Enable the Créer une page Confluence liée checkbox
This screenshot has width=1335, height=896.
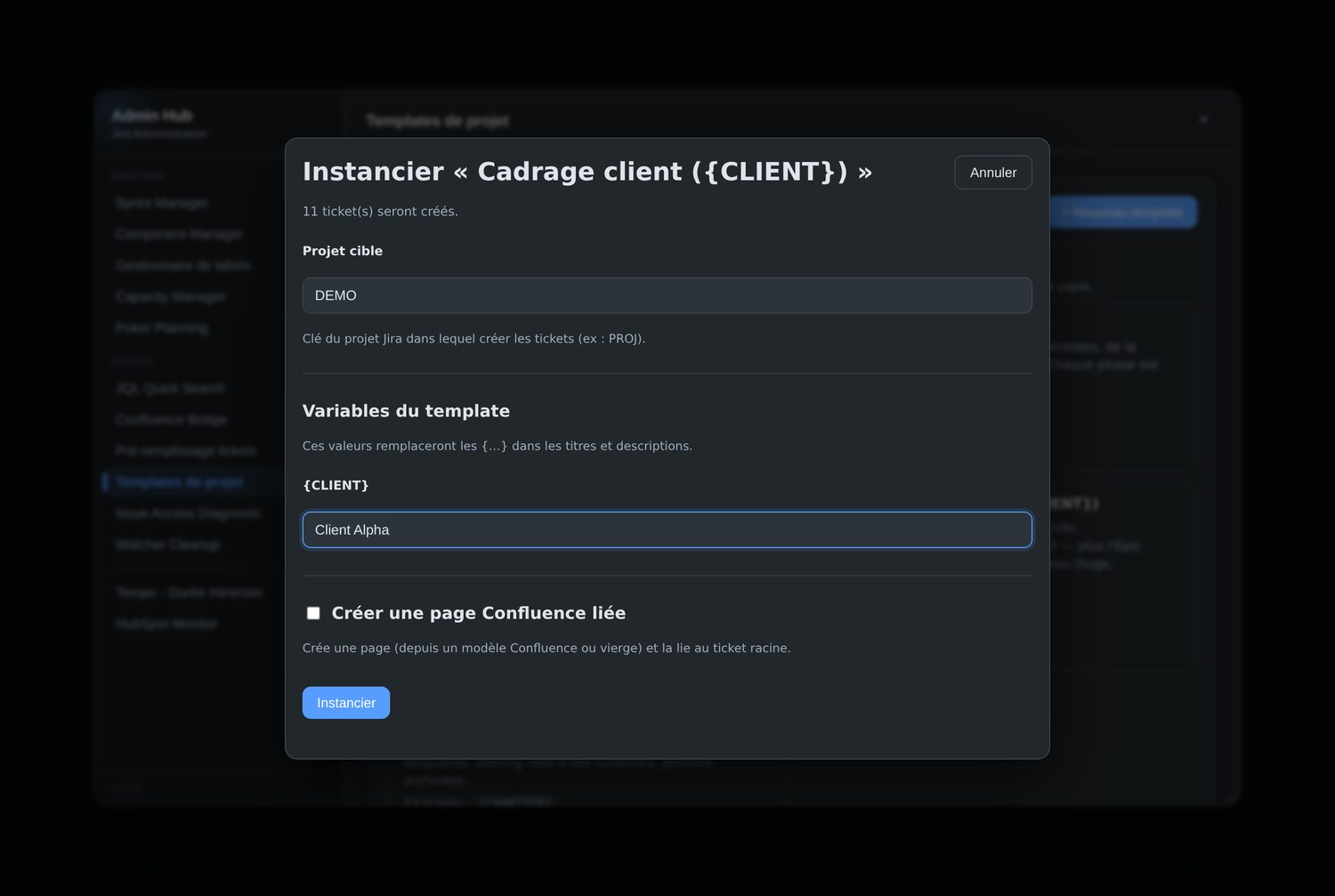point(313,613)
